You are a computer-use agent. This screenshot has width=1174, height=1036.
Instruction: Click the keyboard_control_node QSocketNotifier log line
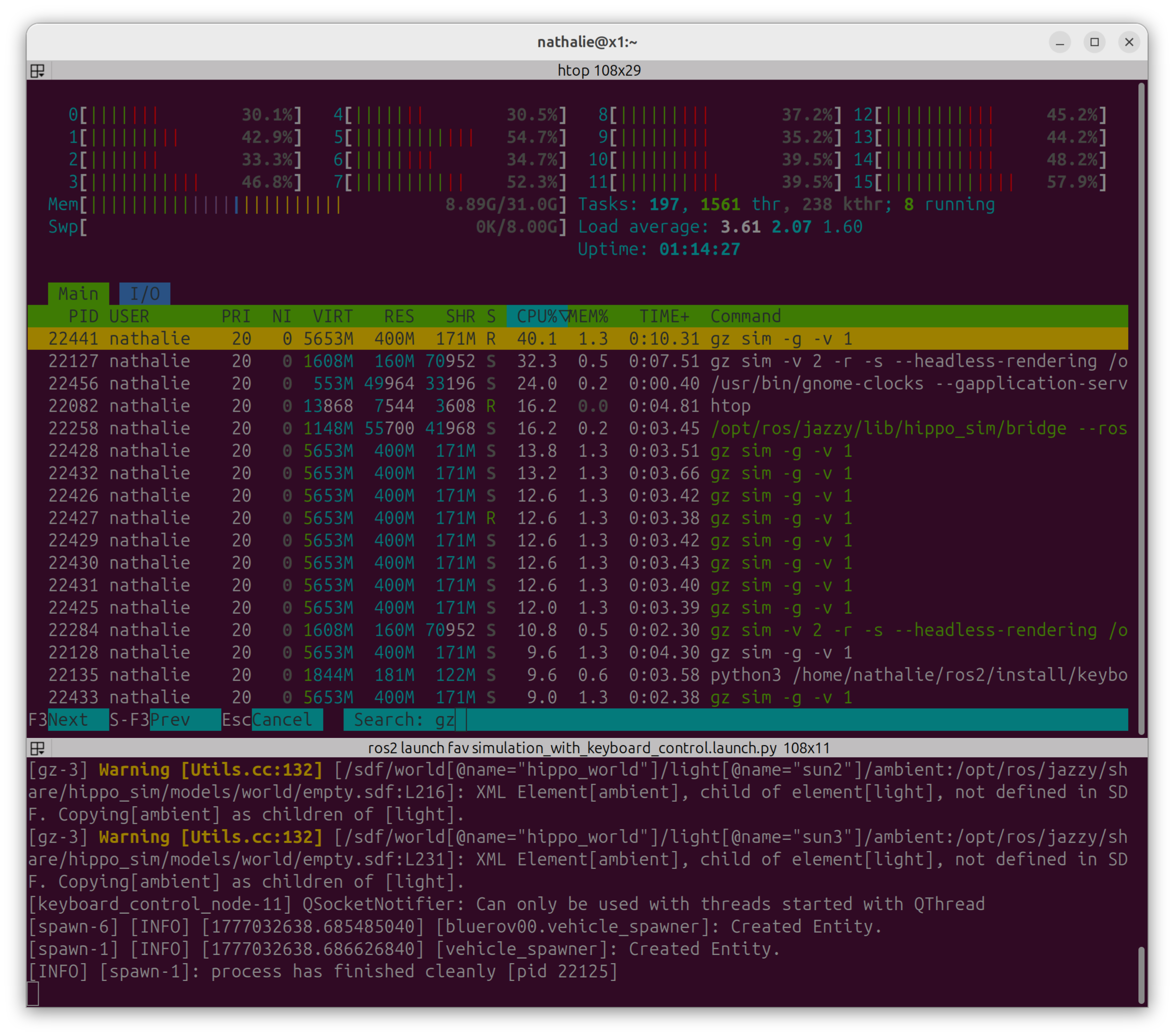(x=506, y=904)
